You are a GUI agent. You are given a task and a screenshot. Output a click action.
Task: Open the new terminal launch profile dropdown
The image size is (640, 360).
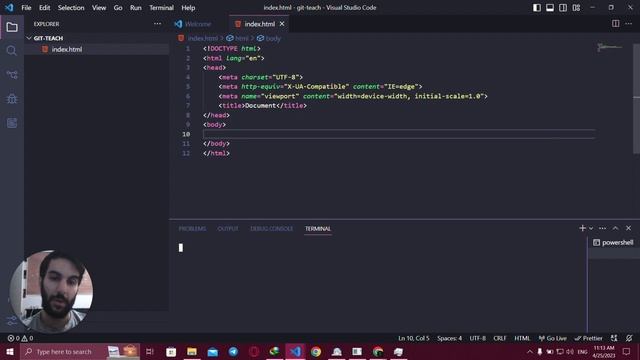(x=591, y=228)
